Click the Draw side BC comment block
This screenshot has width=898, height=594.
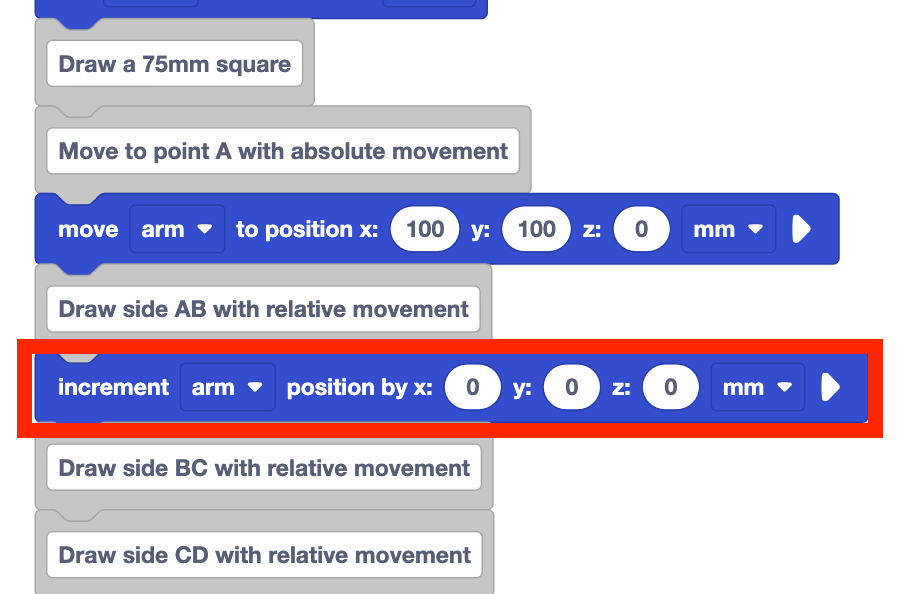[263, 468]
